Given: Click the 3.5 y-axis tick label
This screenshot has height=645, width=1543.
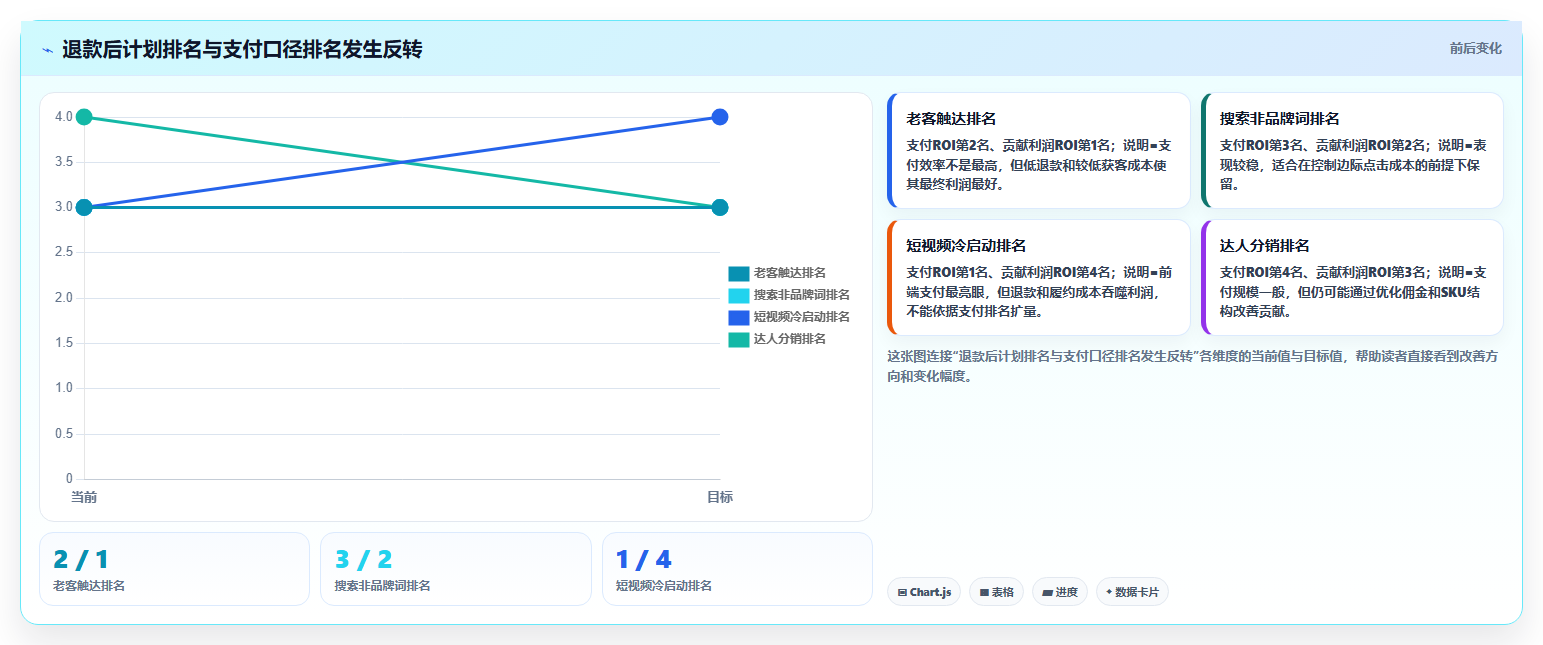Looking at the screenshot, I should (x=64, y=162).
